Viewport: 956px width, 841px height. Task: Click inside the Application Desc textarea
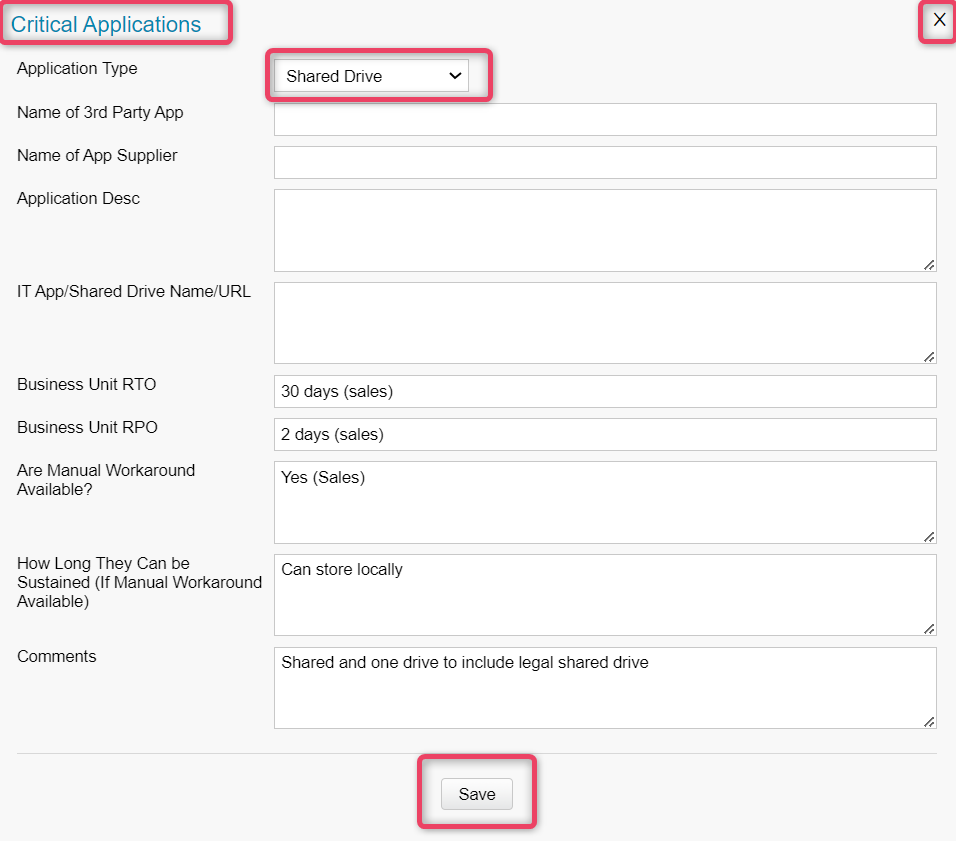point(605,231)
